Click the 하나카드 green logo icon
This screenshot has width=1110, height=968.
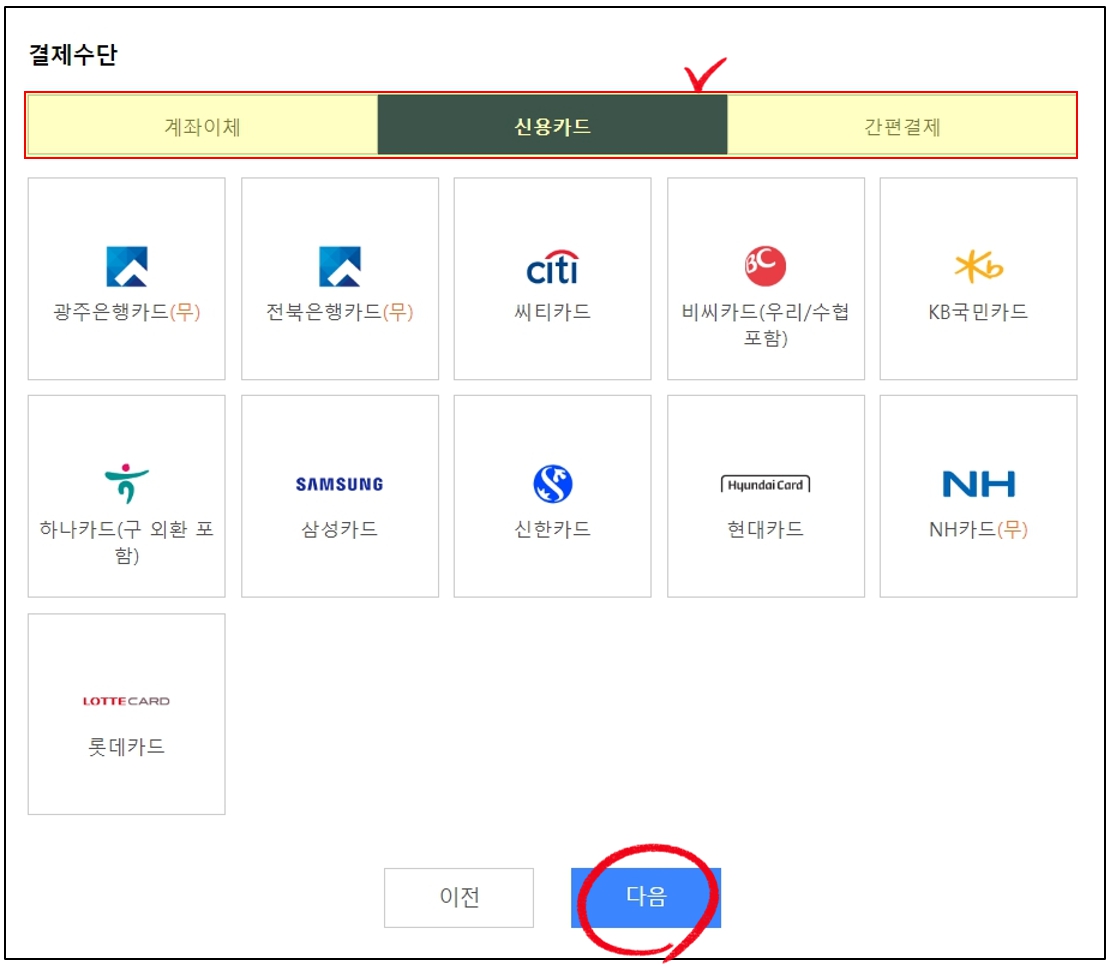[x=127, y=484]
